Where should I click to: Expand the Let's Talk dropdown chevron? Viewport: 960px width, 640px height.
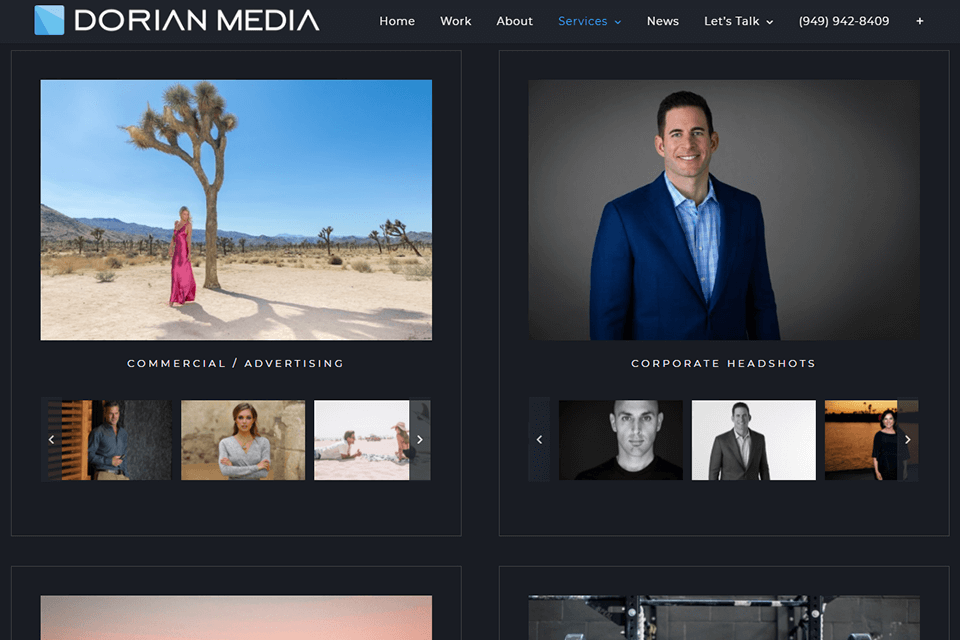coord(770,22)
